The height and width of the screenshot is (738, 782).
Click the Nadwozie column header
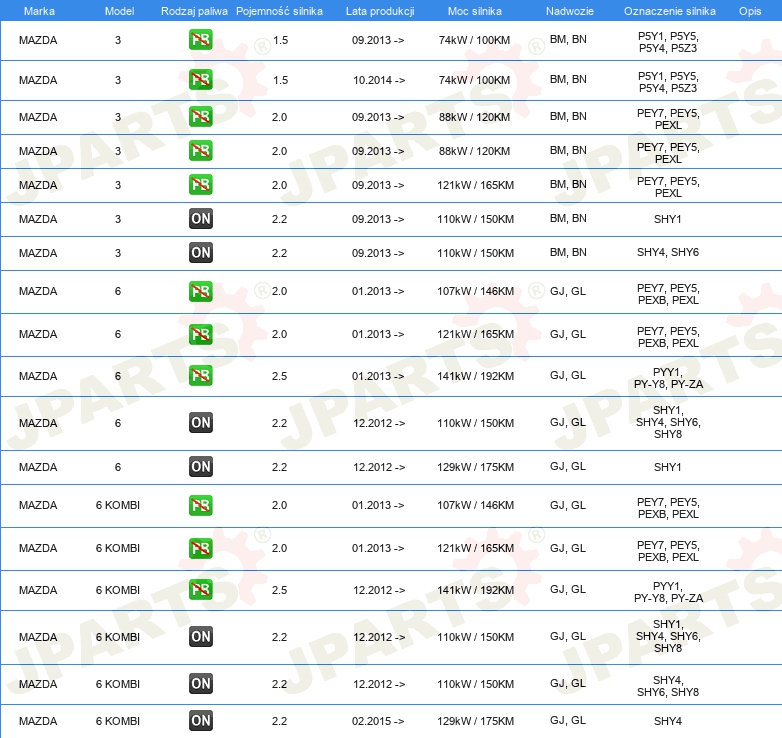click(570, 11)
